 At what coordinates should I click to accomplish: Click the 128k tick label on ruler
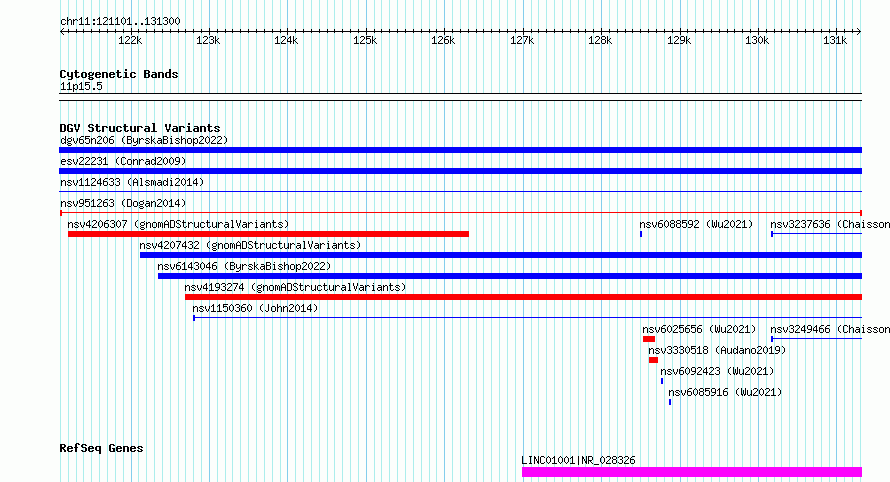pos(600,40)
